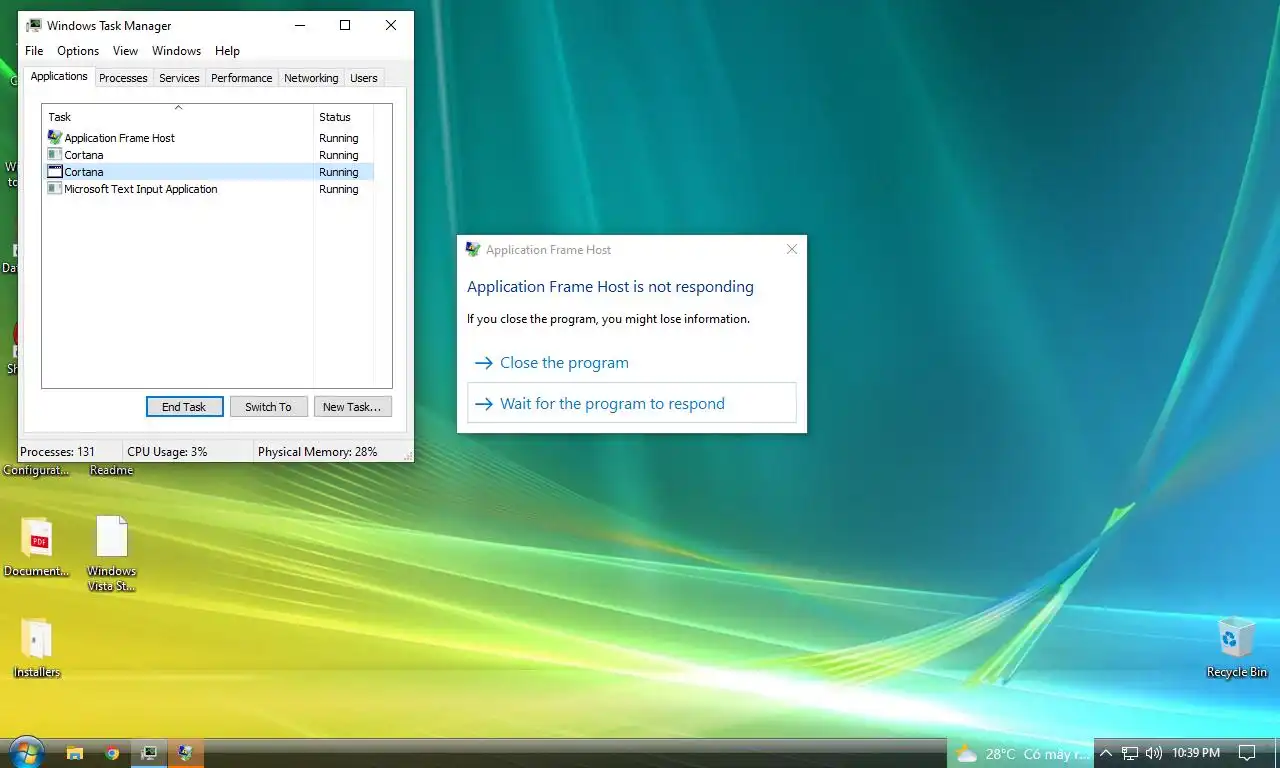1280x768 pixels.
Task: Click the Application Frame Host row icon
Action: pyautogui.click(x=55, y=138)
